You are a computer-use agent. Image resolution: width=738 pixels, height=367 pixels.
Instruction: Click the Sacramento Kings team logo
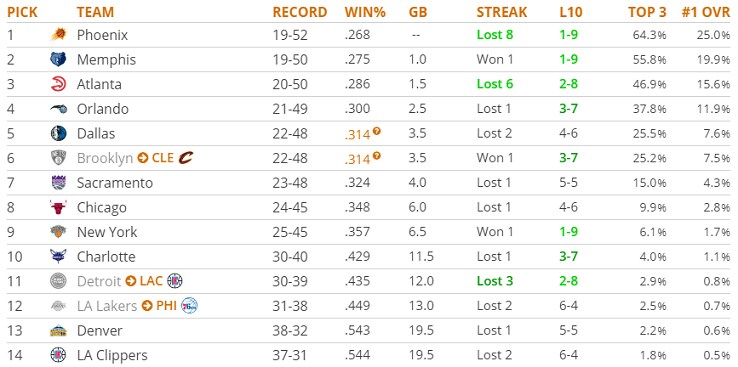tap(58, 183)
